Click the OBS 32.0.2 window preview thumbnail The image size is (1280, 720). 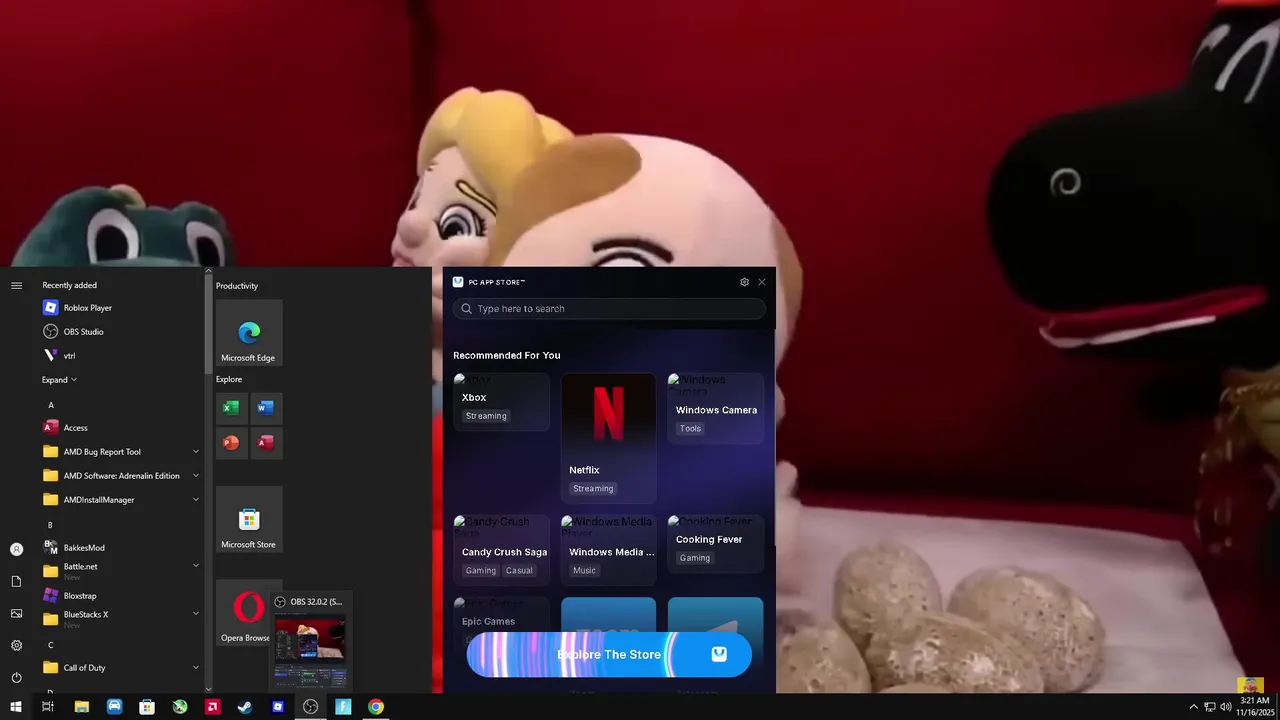pyautogui.click(x=310, y=650)
